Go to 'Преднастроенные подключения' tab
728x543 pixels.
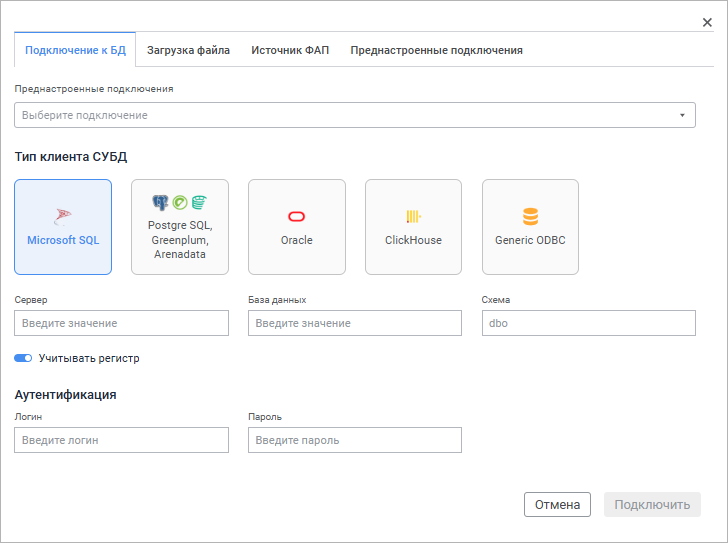tap(436, 50)
